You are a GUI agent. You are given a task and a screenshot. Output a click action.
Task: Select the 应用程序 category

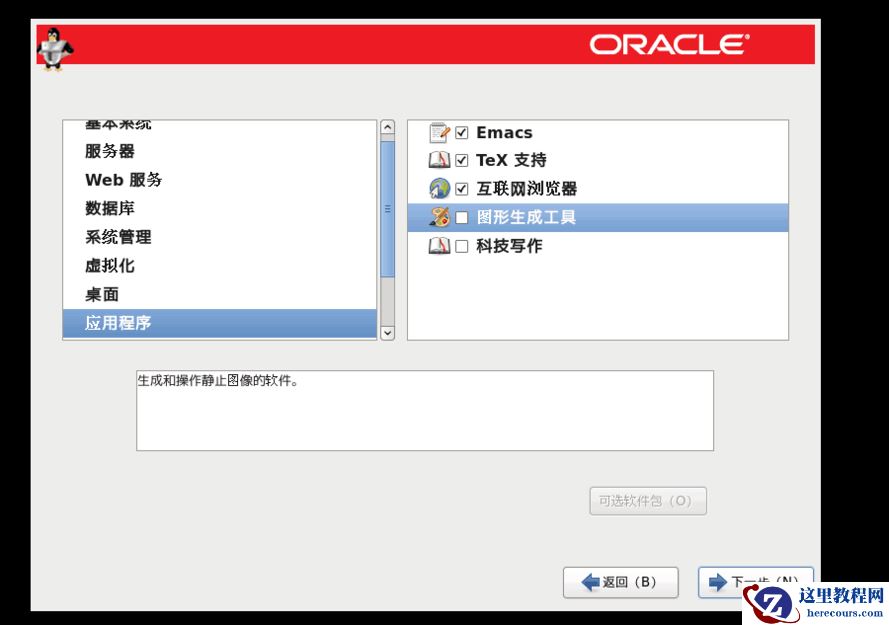click(x=219, y=323)
